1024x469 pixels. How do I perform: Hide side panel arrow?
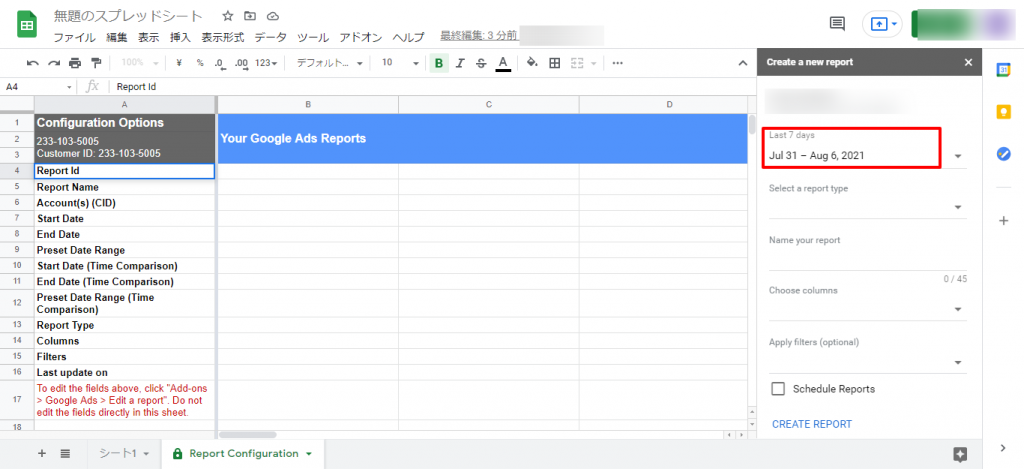click(x=1003, y=447)
